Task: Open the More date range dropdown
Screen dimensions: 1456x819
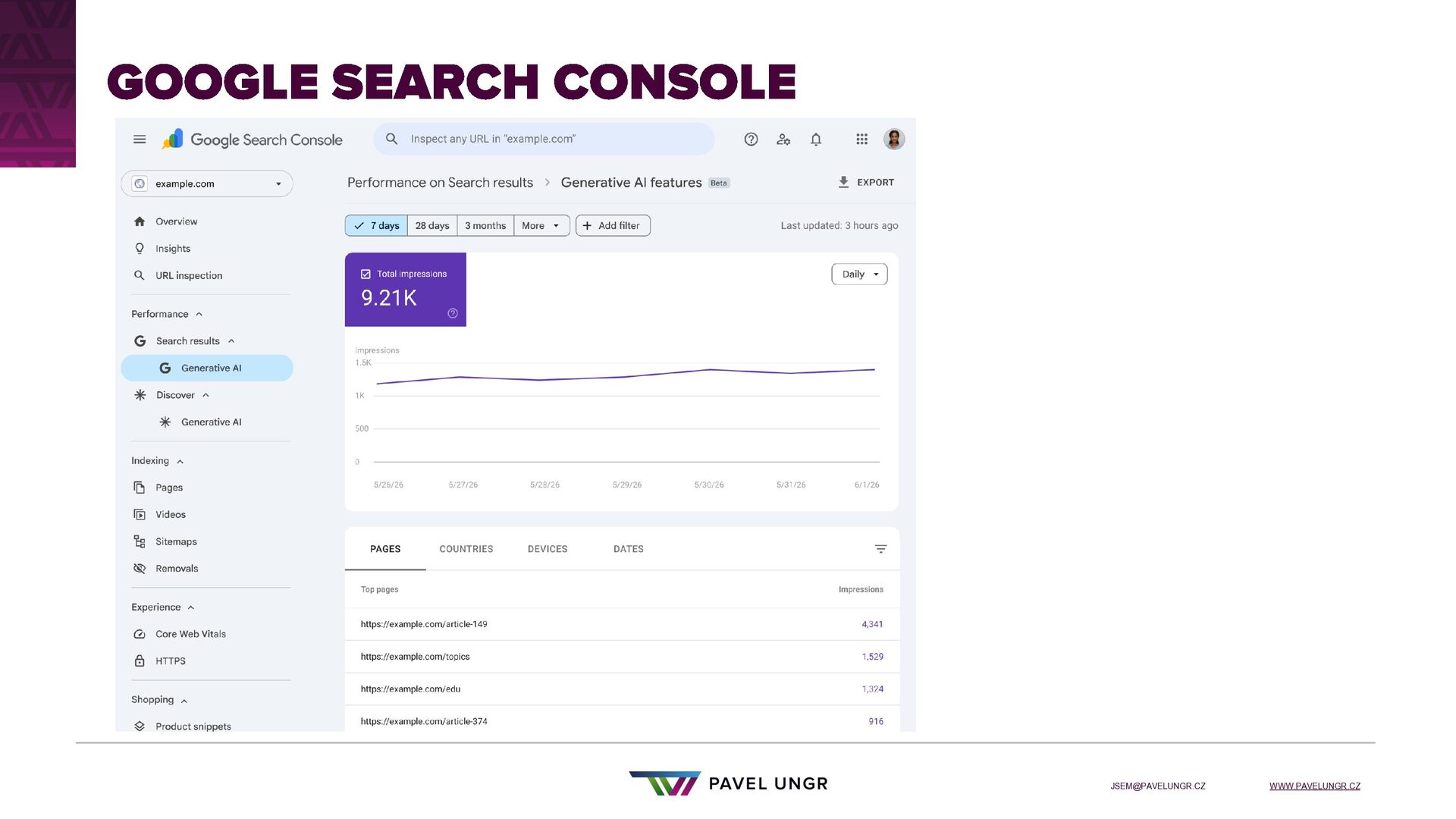Action: [541, 226]
